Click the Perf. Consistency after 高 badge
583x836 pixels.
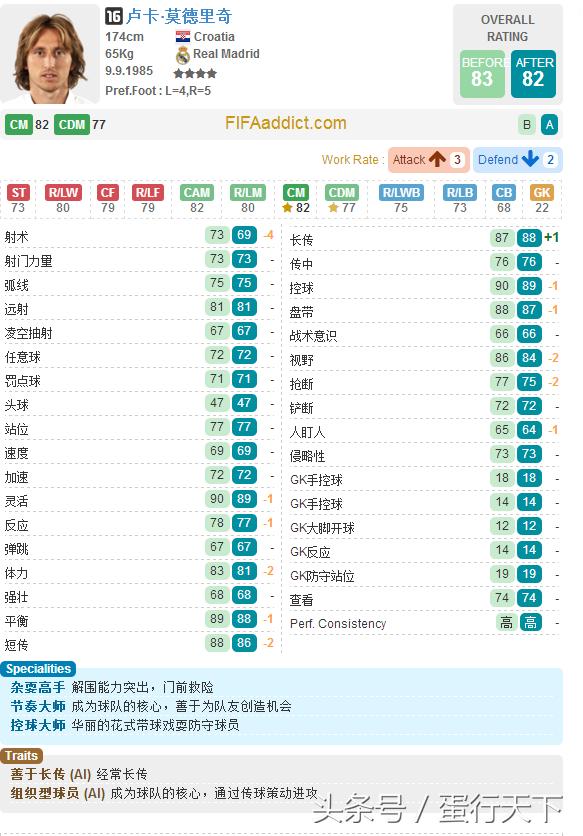pyautogui.click(x=530, y=622)
